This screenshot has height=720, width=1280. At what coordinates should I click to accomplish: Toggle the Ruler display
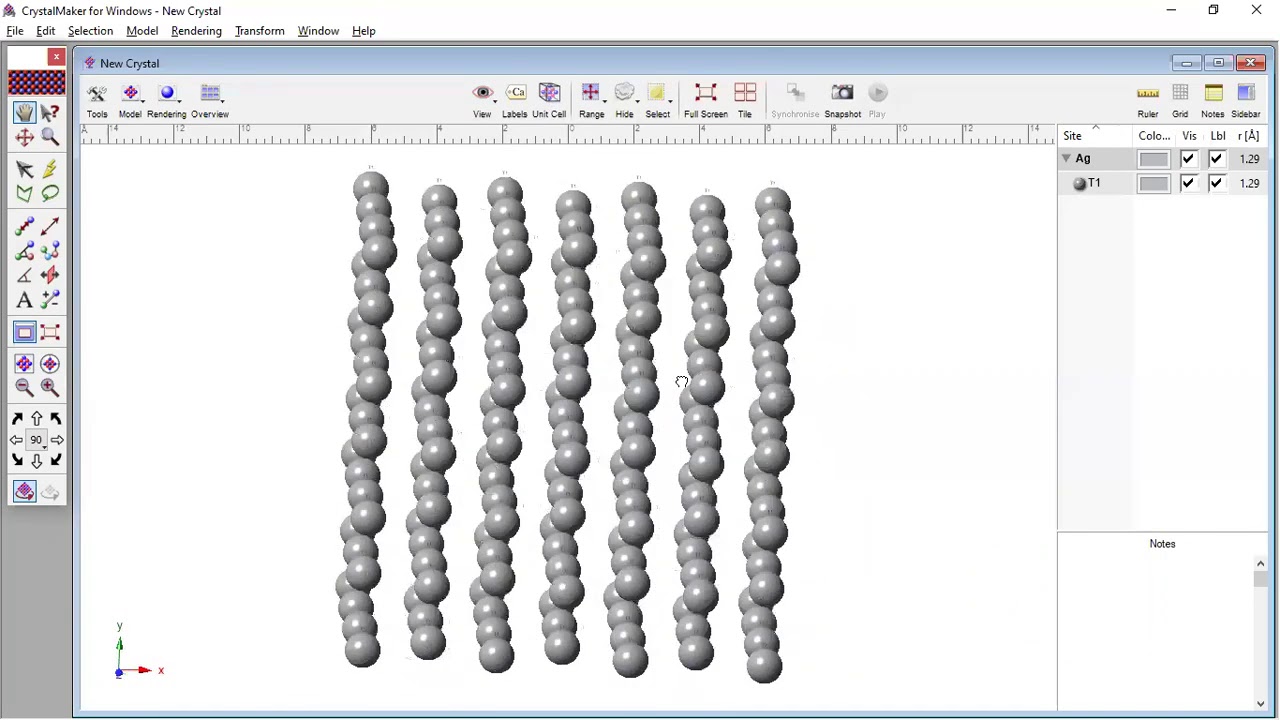(1148, 101)
